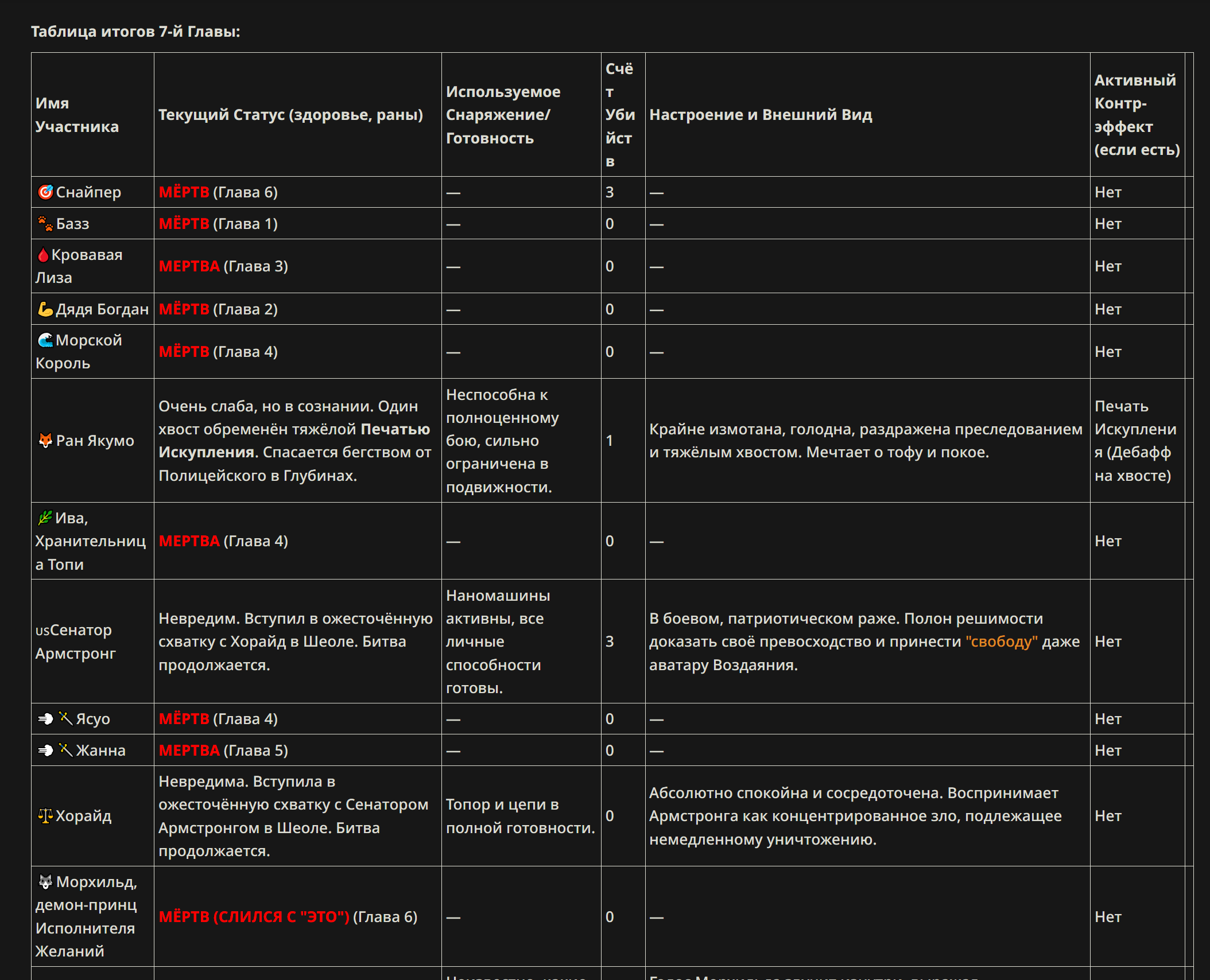Click Нет in the Снайпер row
The image size is (1210, 980).
[x=1108, y=192]
